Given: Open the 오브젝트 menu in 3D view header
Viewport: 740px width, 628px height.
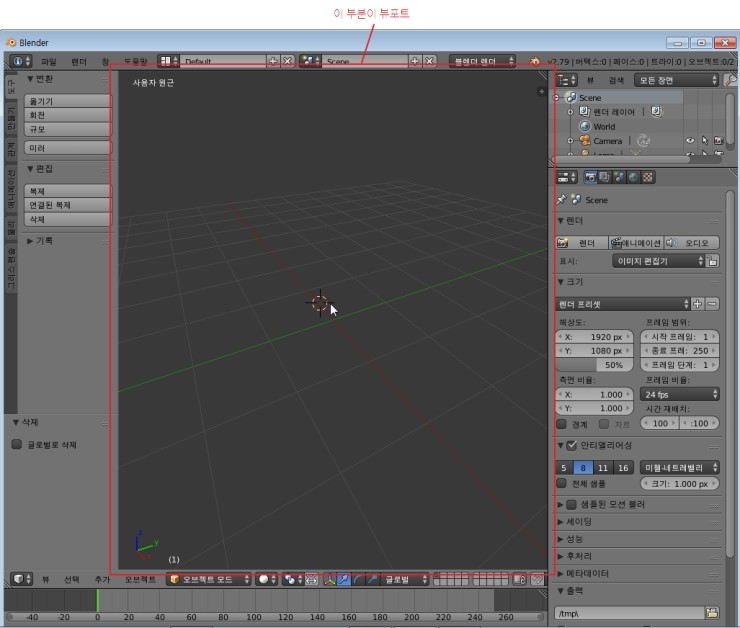Looking at the screenshot, I should (x=140, y=579).
